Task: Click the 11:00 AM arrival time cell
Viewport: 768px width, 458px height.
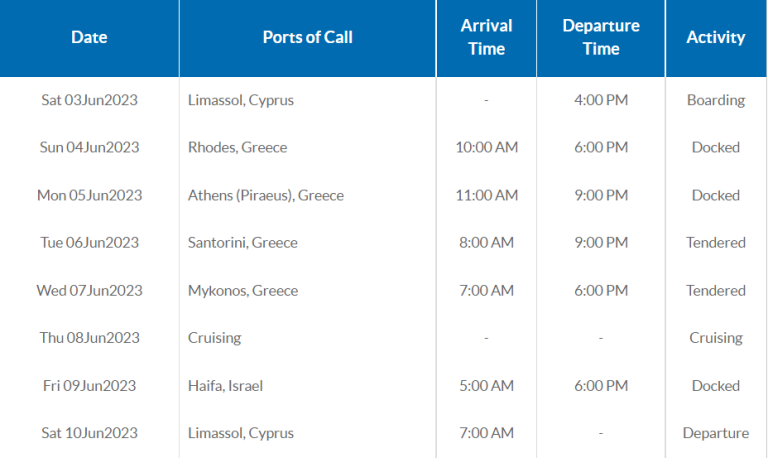Action: (486, 196)
